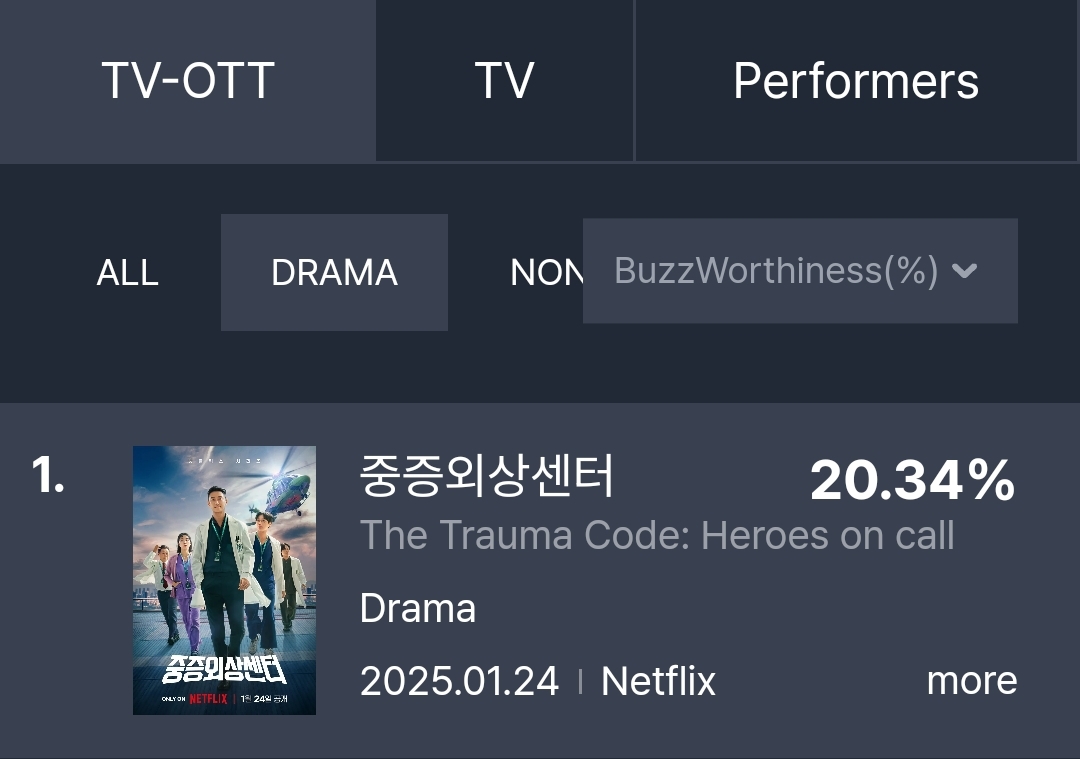
Task: Click the Korean title text on poster
Action: [224, 668]
